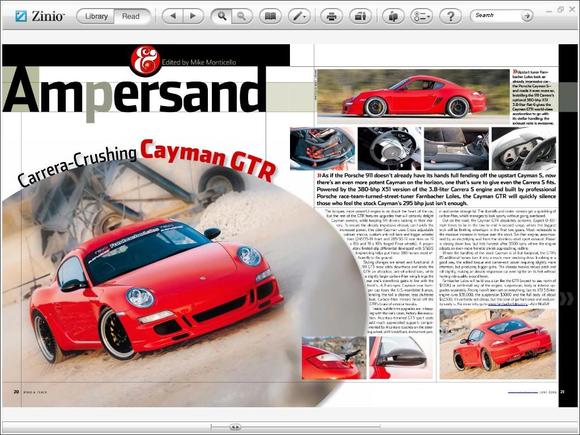Click the website link in article text
This screenshot has width=580, height=435.
coord(508,304)
